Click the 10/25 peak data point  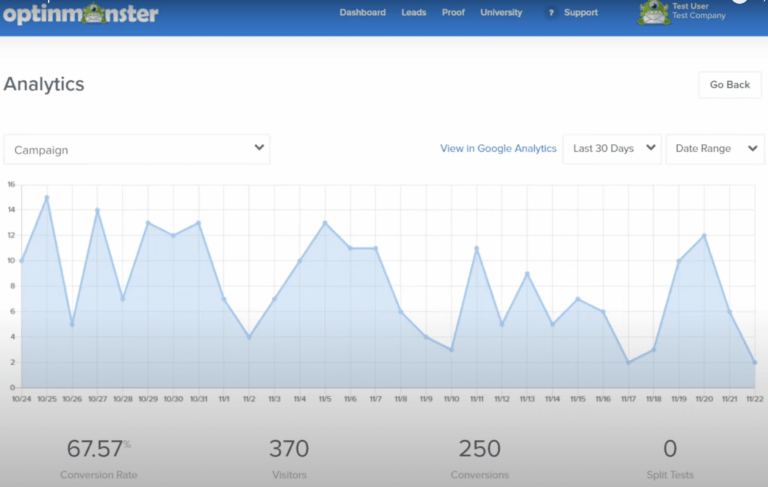click(47, 197)
